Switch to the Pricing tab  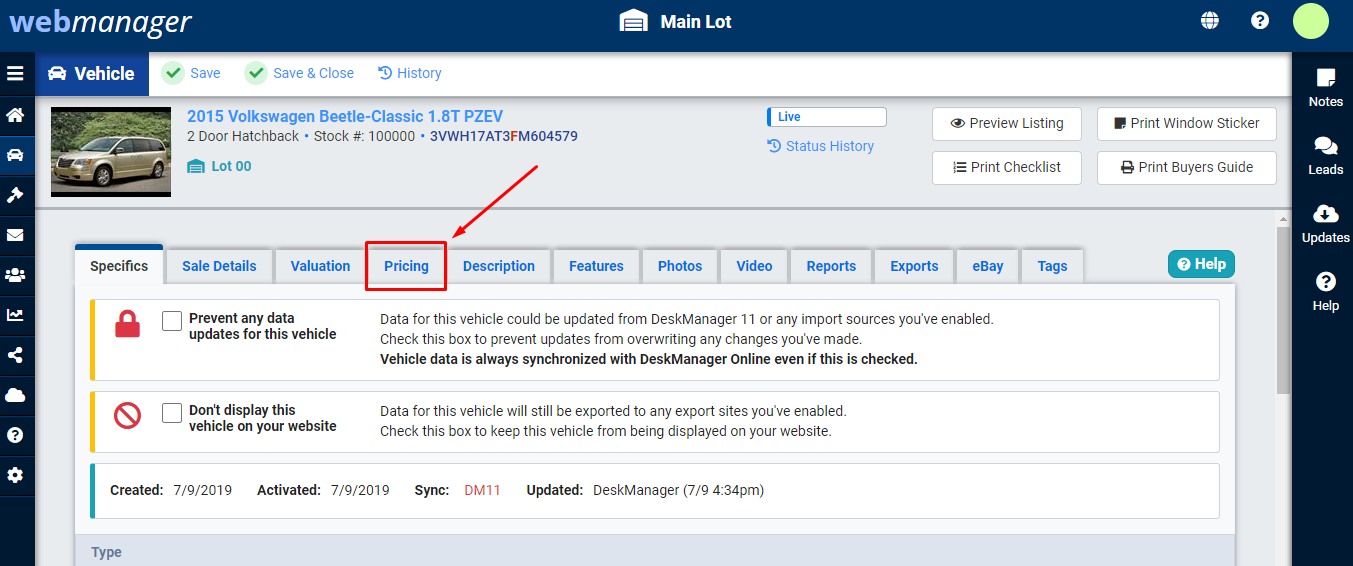point(406,266)
